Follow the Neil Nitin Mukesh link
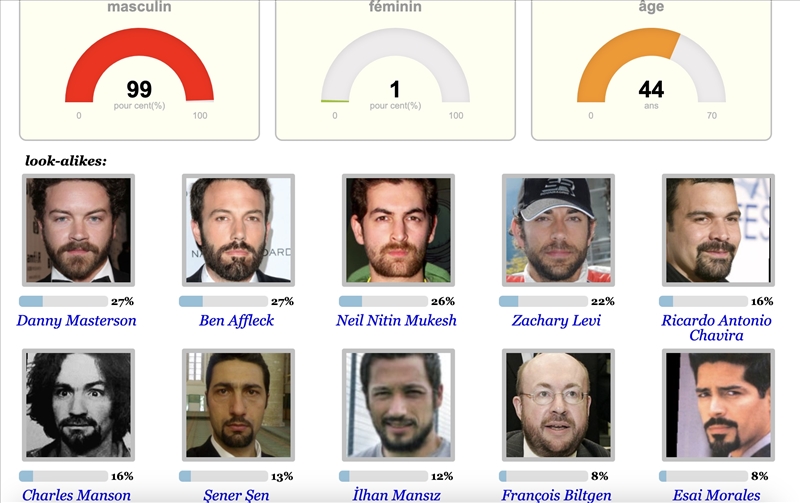 (x=396, y=321)
